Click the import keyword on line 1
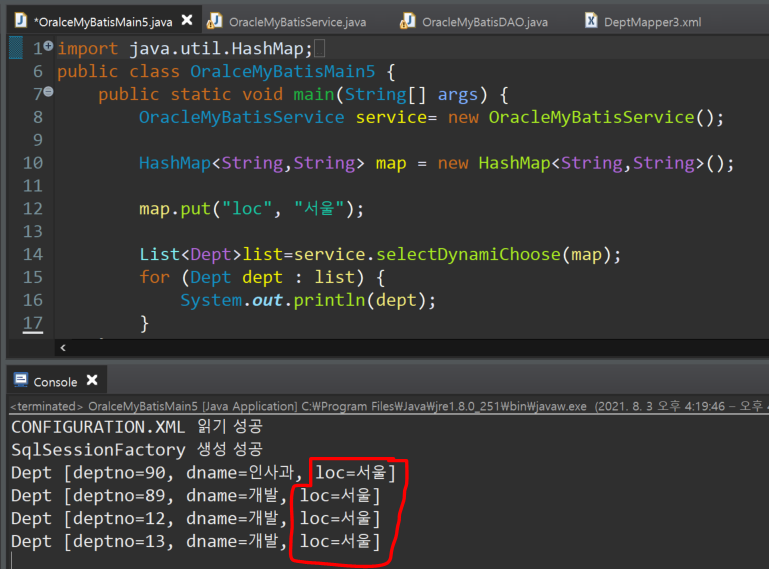 click(x=87, y=49)
